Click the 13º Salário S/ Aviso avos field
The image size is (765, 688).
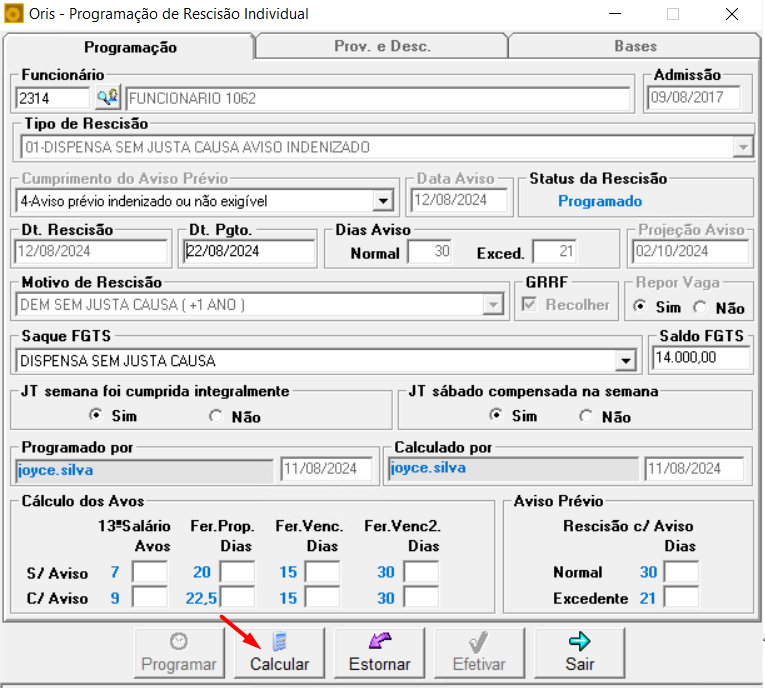tap(150, 573)
